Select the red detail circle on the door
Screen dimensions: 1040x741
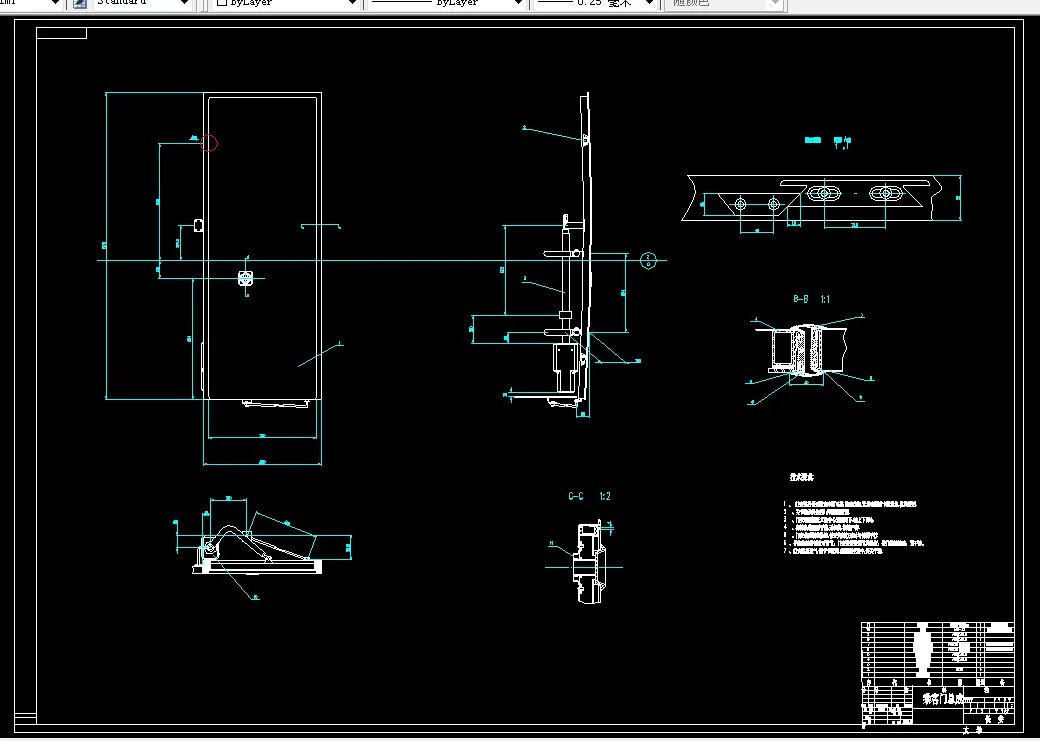[209, 143]
